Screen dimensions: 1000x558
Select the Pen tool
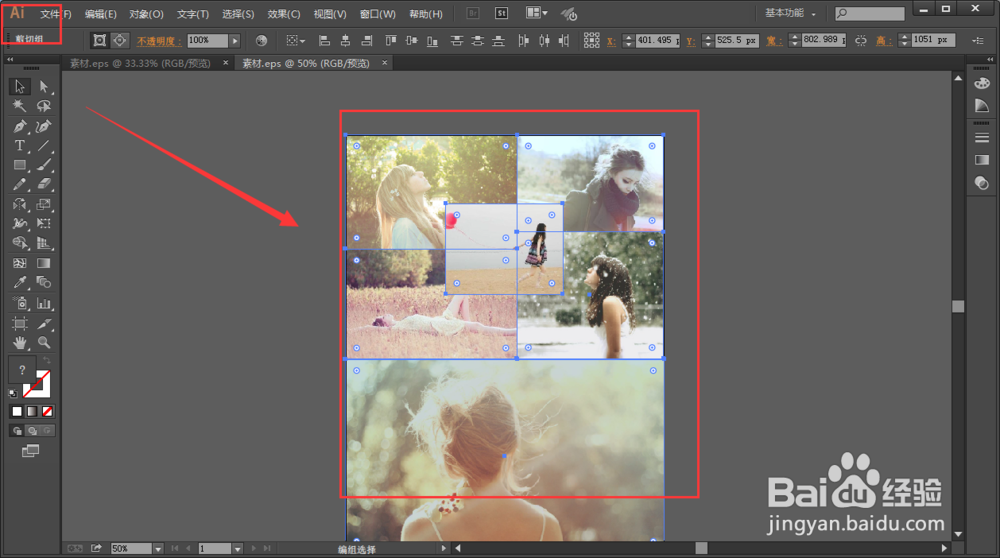point(20,126)
